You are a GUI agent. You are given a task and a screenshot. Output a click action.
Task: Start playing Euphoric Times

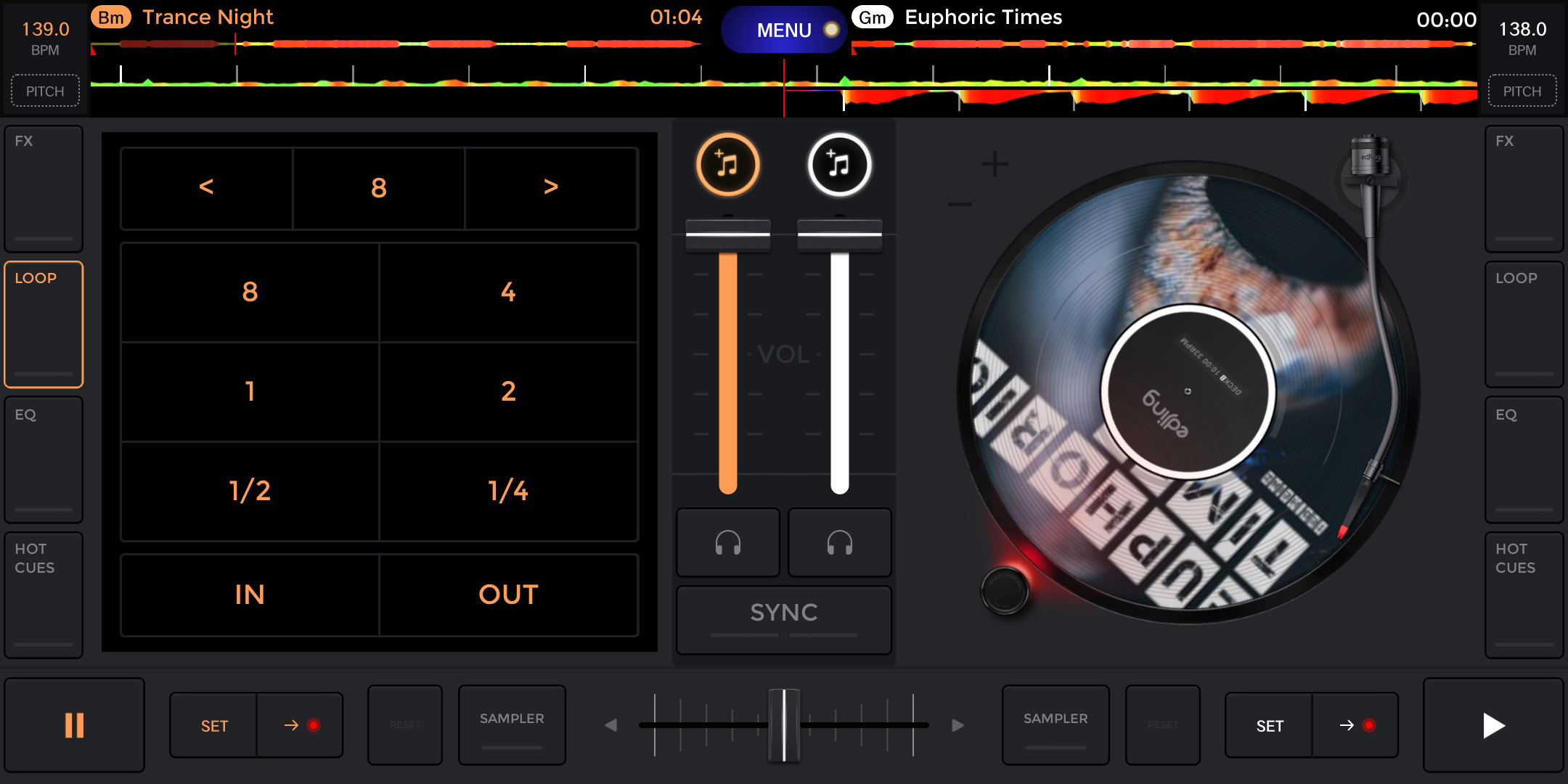(1493, 724)
